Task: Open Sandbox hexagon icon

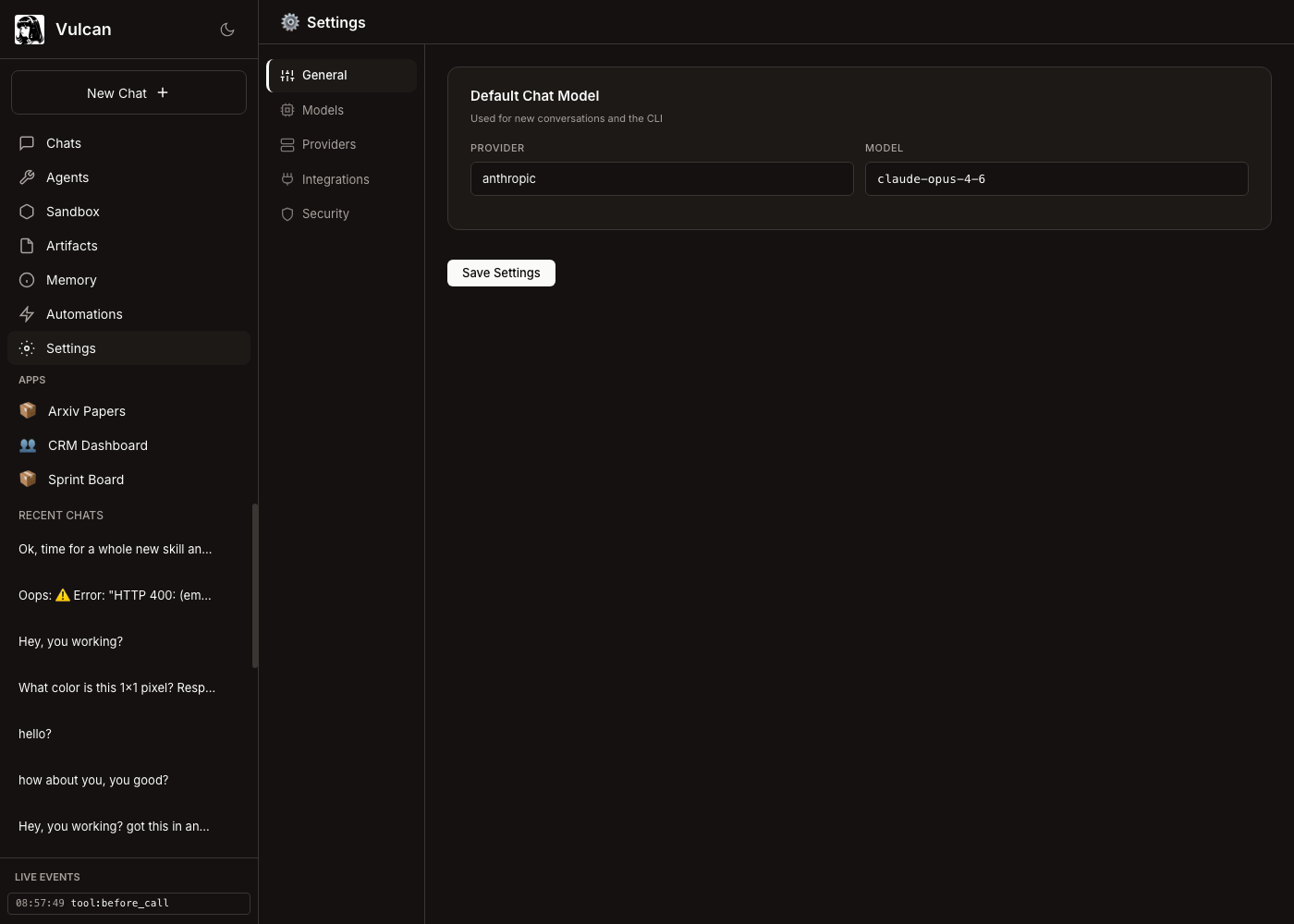Action: click(x=27, y=212)
